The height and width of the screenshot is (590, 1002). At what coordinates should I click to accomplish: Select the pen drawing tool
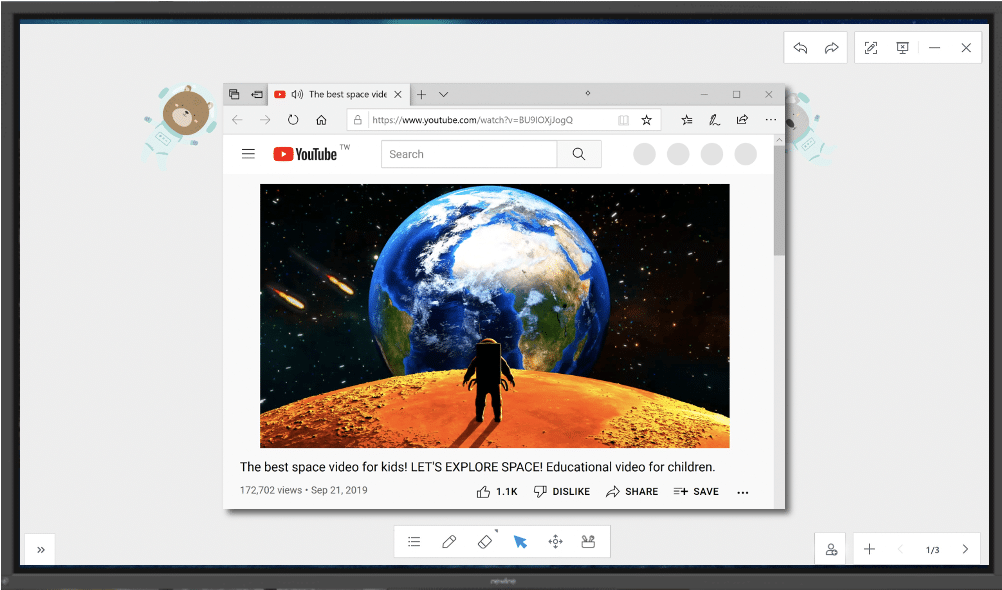(449, 542)
